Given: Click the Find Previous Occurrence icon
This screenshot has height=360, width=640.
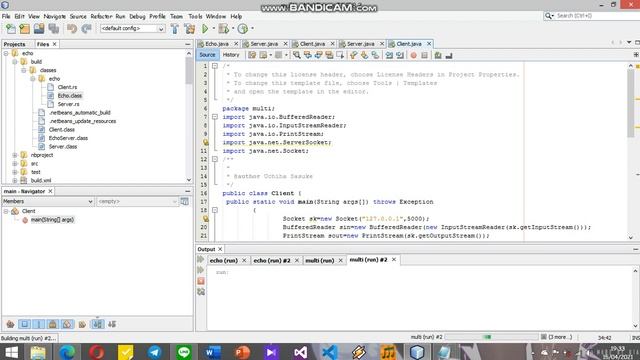Looking at the screenshot, I should tap(307, 55).
